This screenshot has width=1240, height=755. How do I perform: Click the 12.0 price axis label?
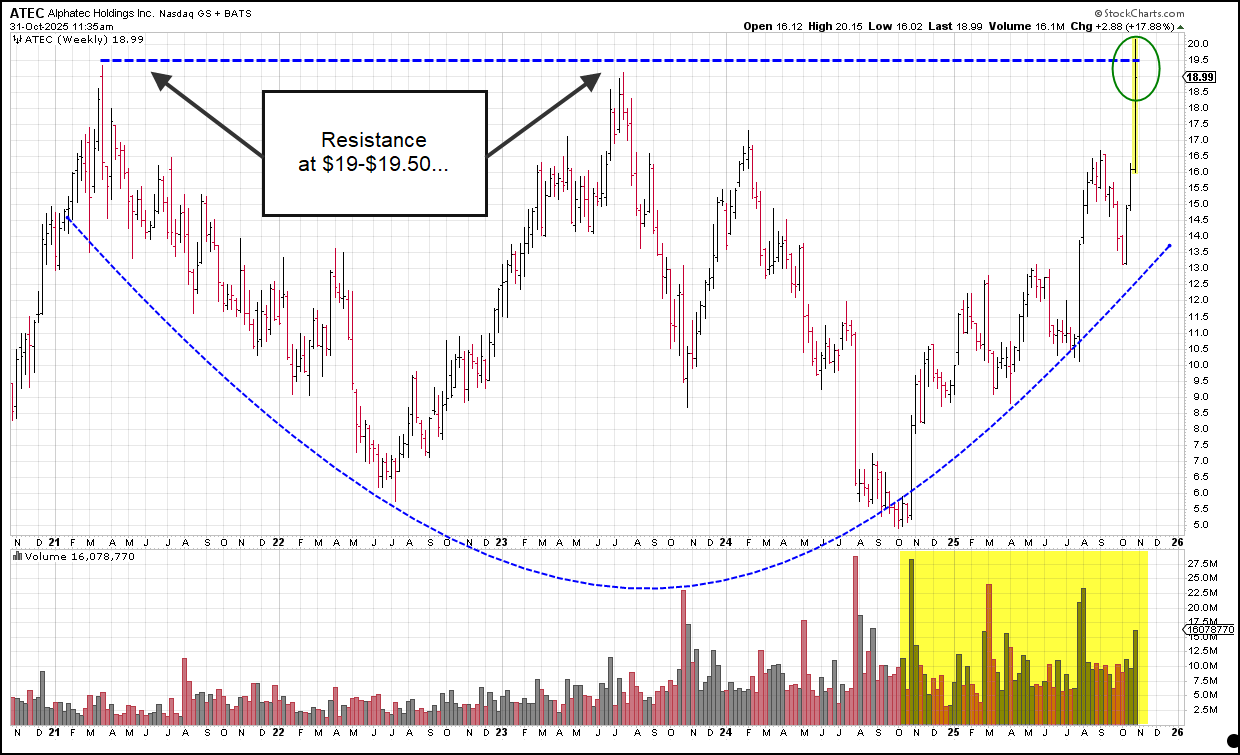(x=1199, y=299)
